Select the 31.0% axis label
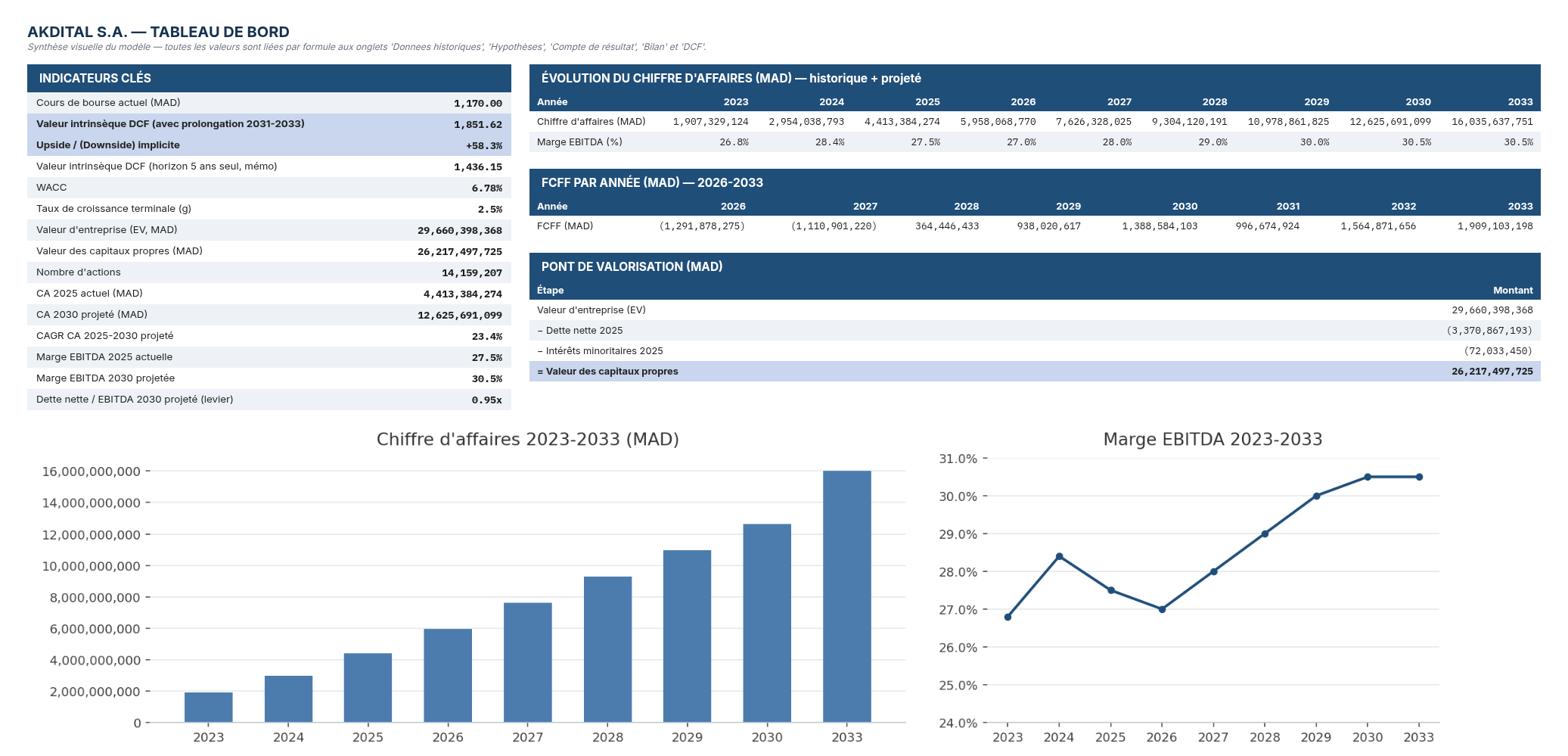 [x=958, y=459]
